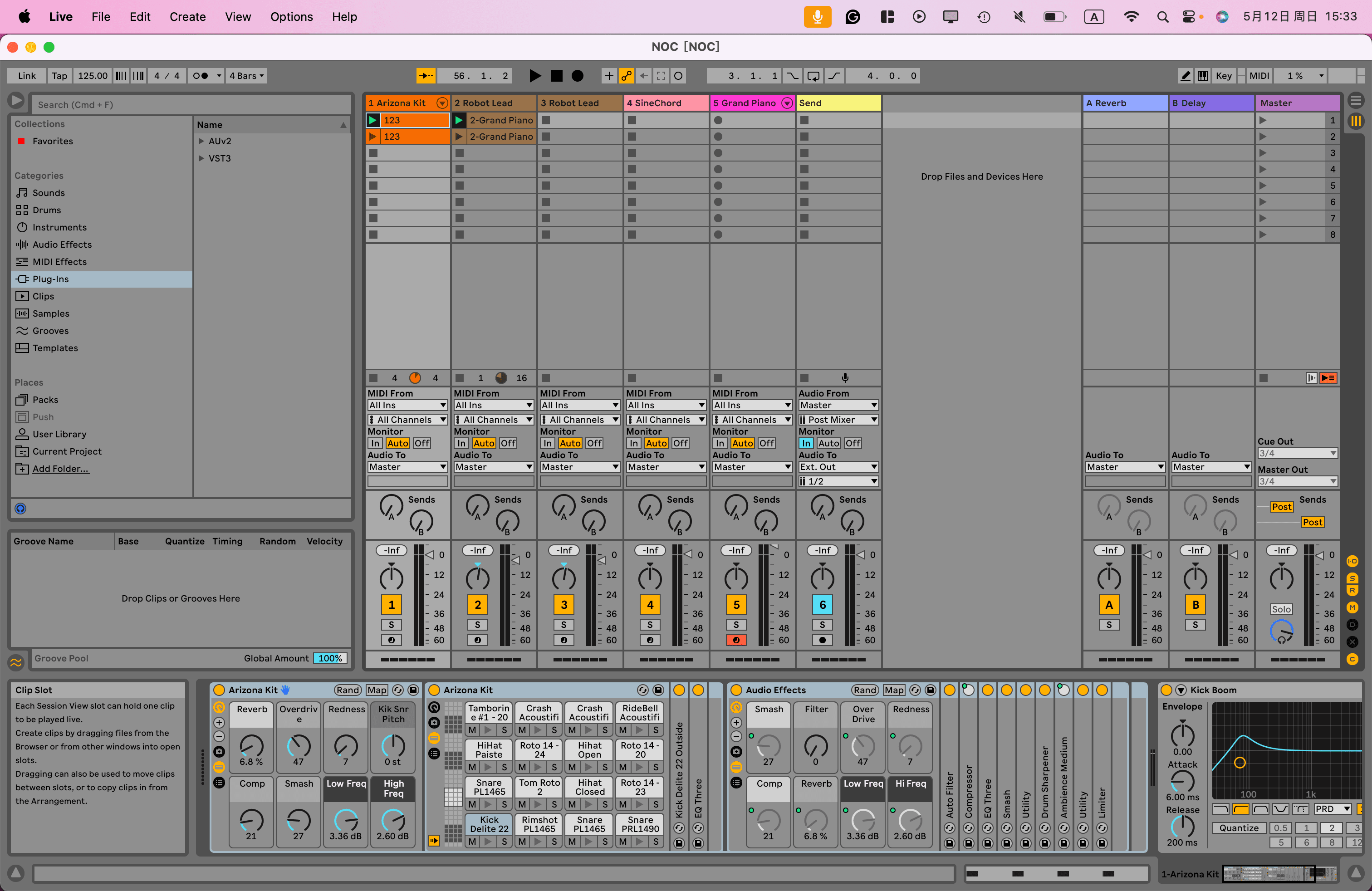Click the browser search field
Image resolution: width=1372 pixels, height=891 pixels.
190,104
